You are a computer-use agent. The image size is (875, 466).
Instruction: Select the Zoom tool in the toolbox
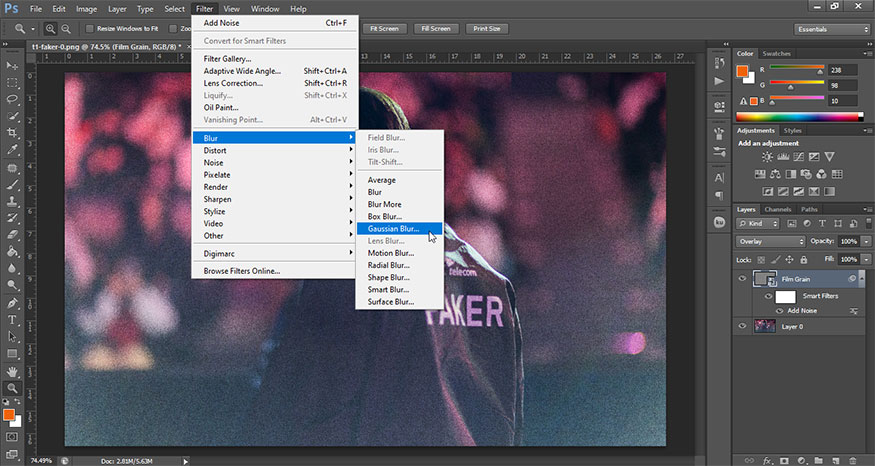tap(13, 387)
